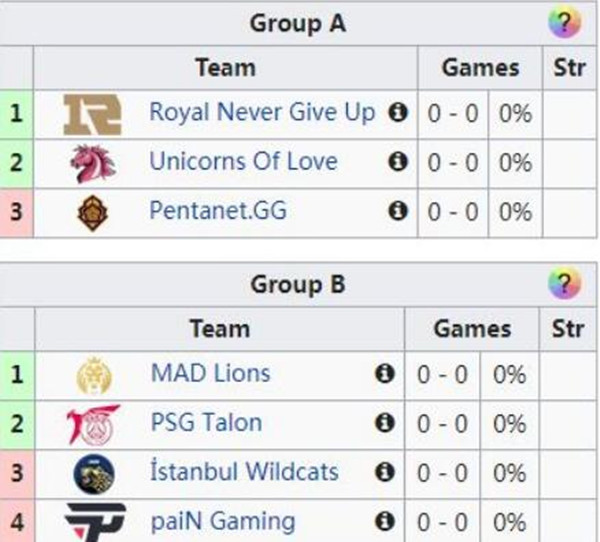Screen dimensions: 600x542
Task: Open the Unicorns Of Love team link
Action: [x=243, y=161]
